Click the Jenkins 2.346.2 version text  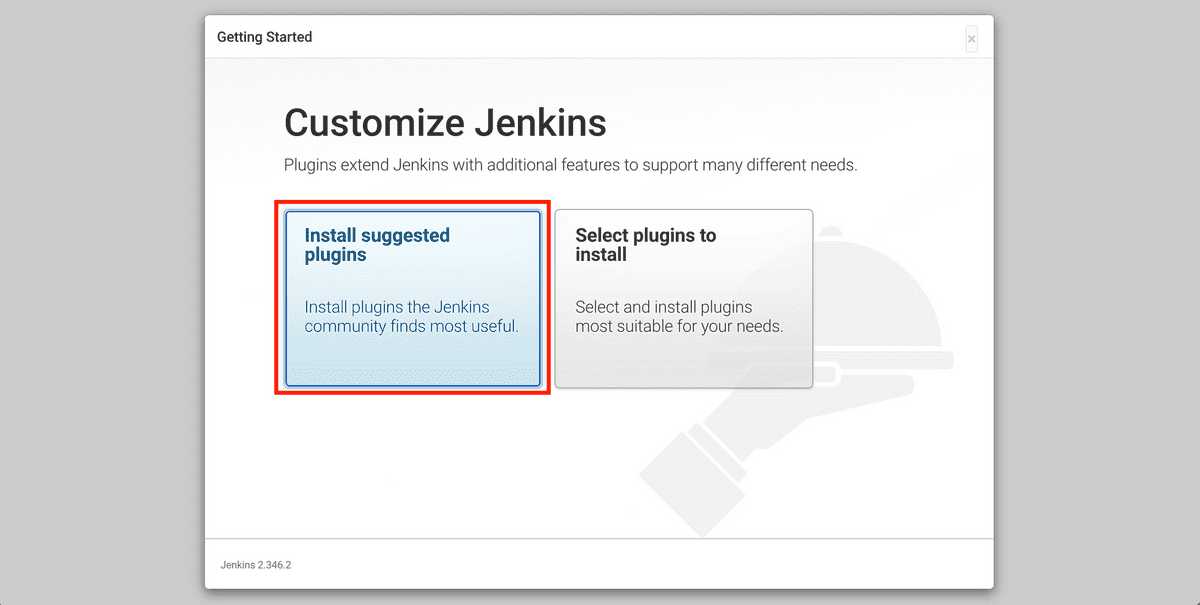[256, 565]
